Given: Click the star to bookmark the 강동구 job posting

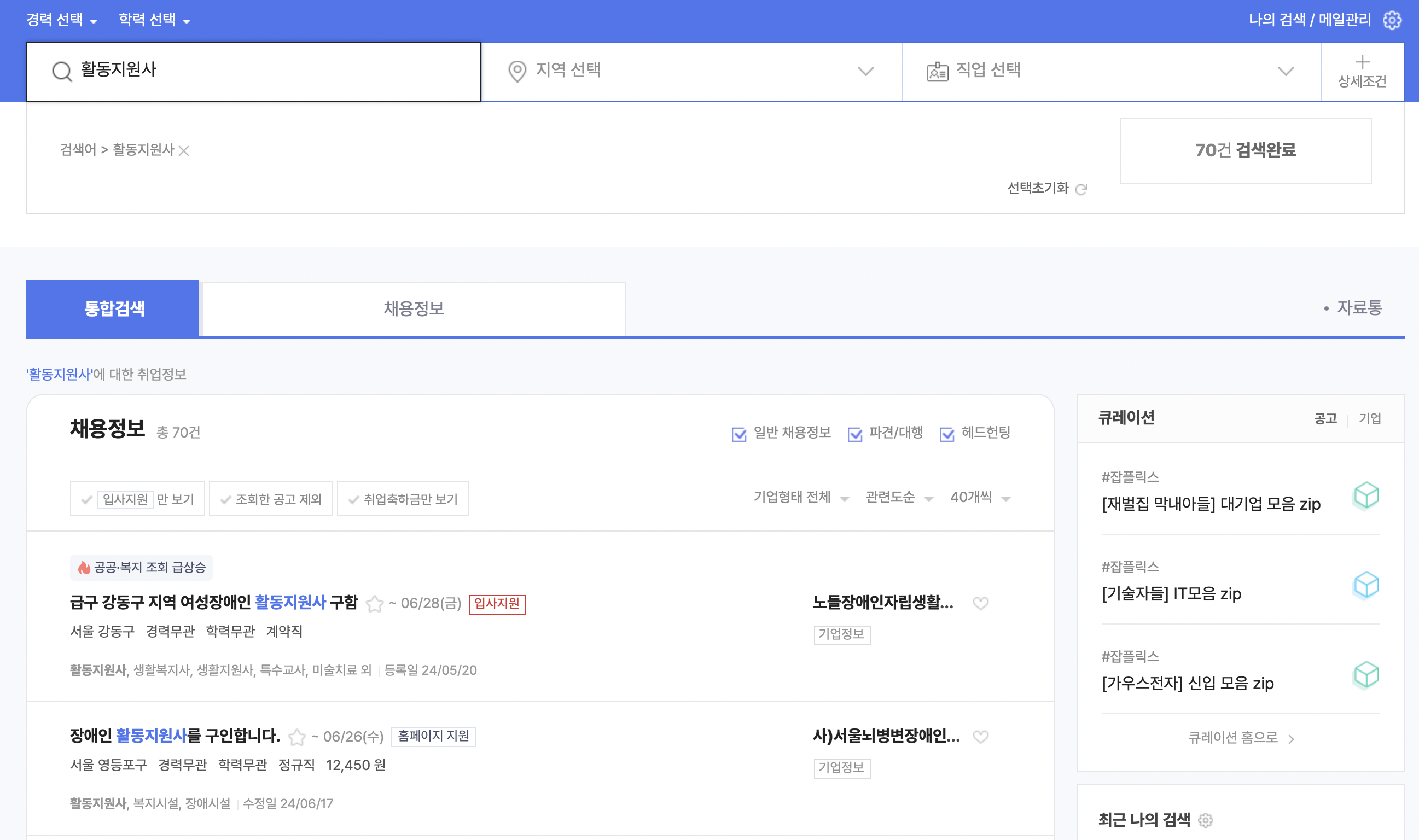Looking at the screenshot, I should (374, 604).
